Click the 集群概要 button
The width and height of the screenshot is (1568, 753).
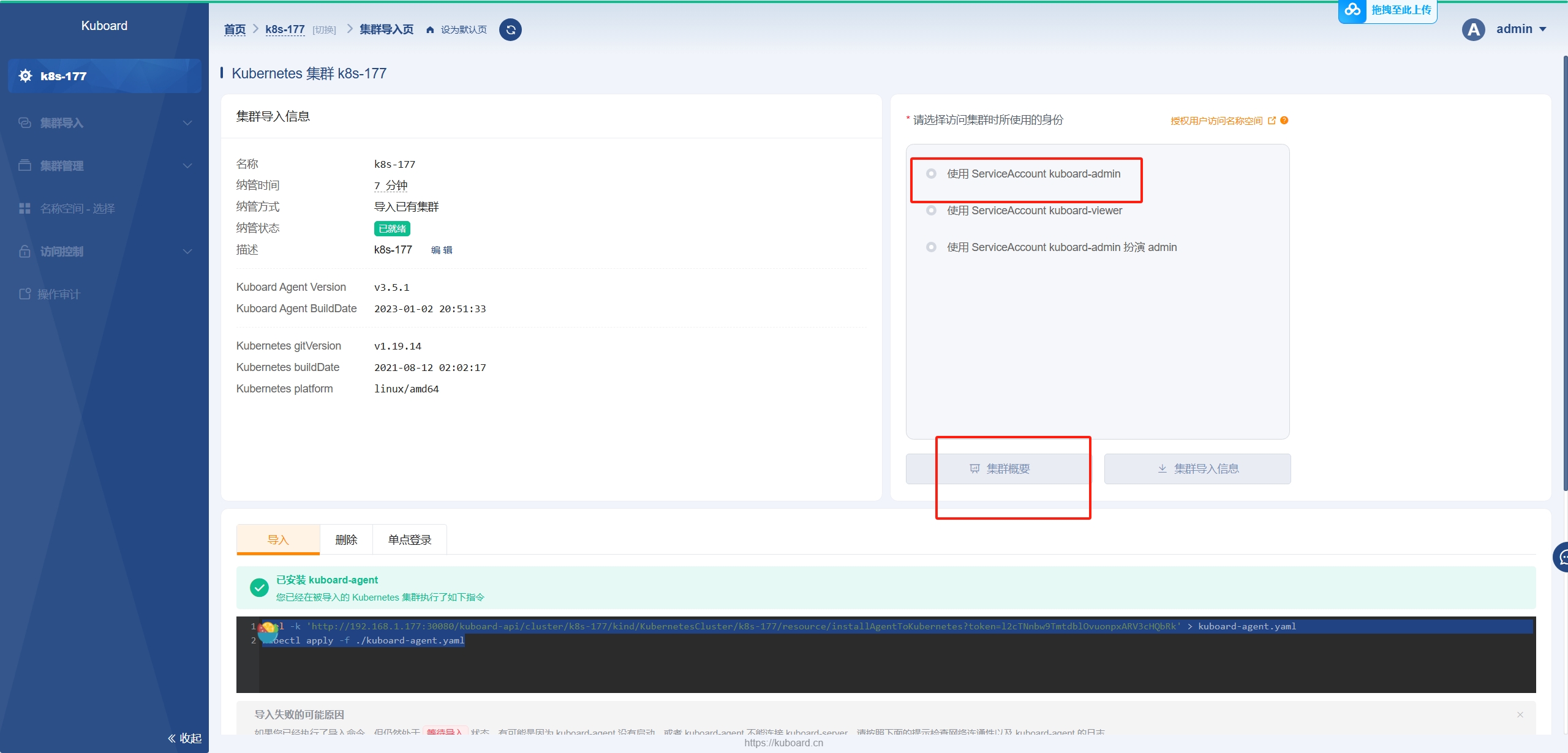coord(1000,469)
